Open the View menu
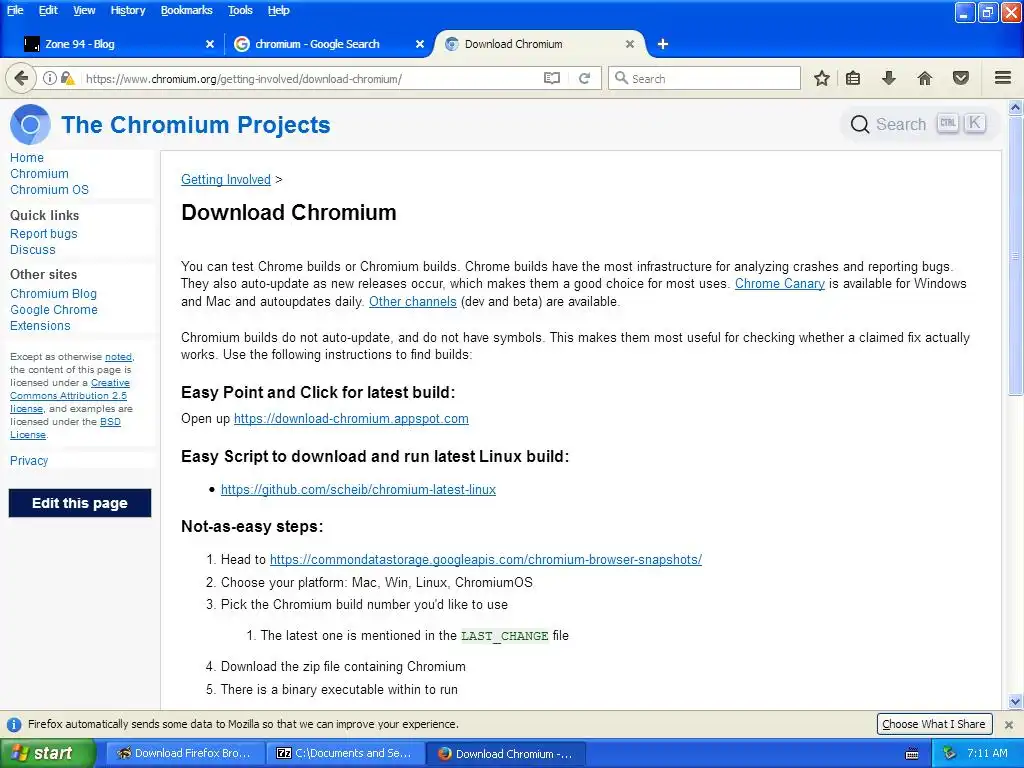This screenshot has height=768, width=1024. click(x=84, y=10)
